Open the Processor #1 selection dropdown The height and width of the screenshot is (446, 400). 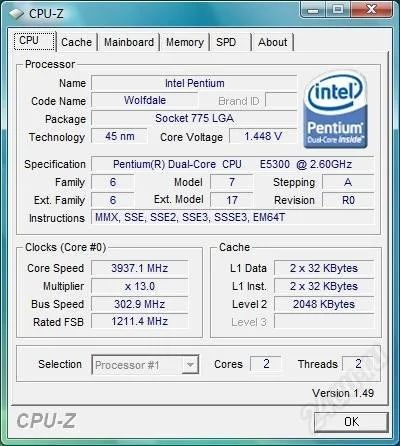click(x=145, y=365)
